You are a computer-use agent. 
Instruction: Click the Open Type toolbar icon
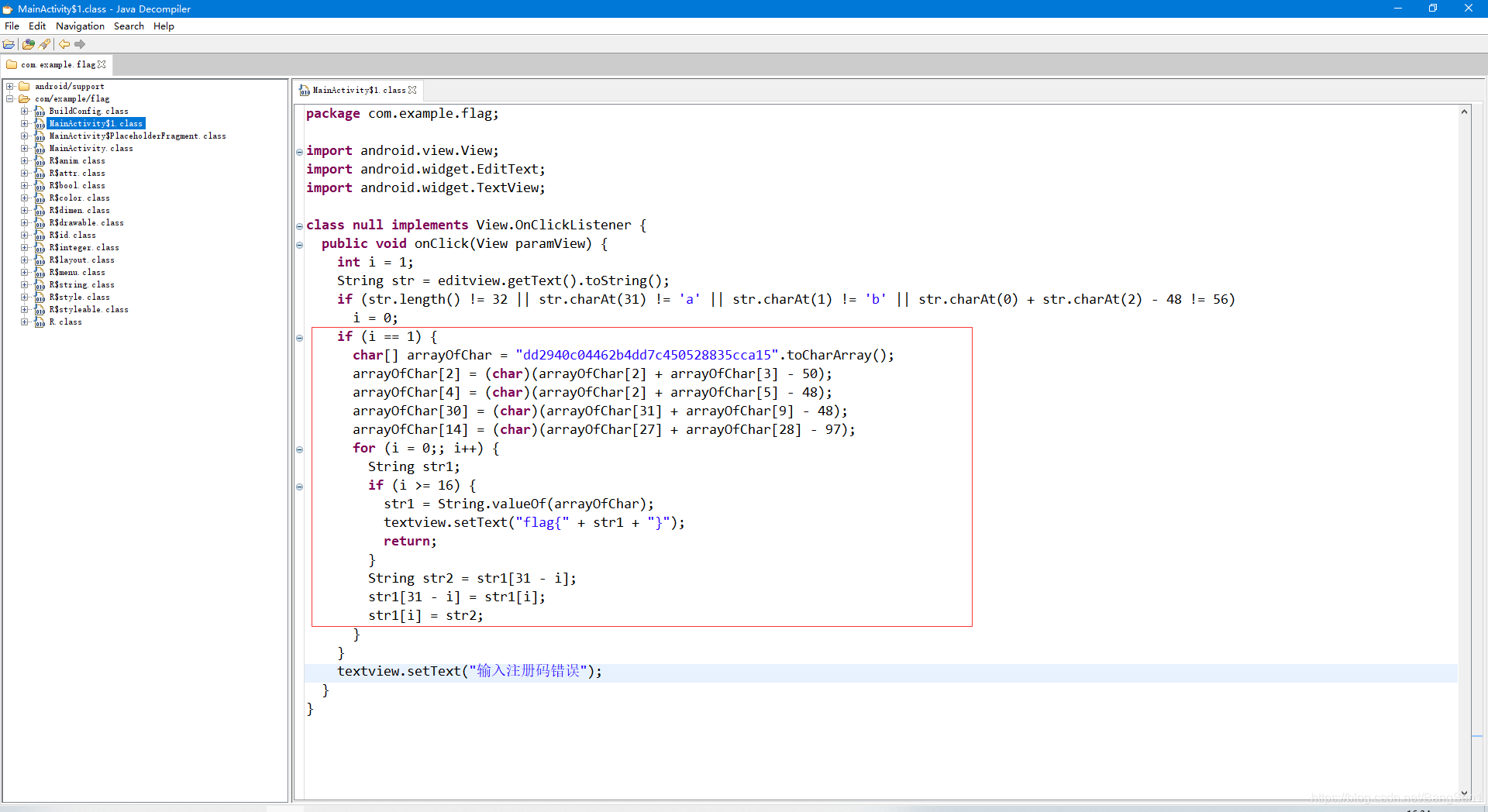[x=29, y=44]
